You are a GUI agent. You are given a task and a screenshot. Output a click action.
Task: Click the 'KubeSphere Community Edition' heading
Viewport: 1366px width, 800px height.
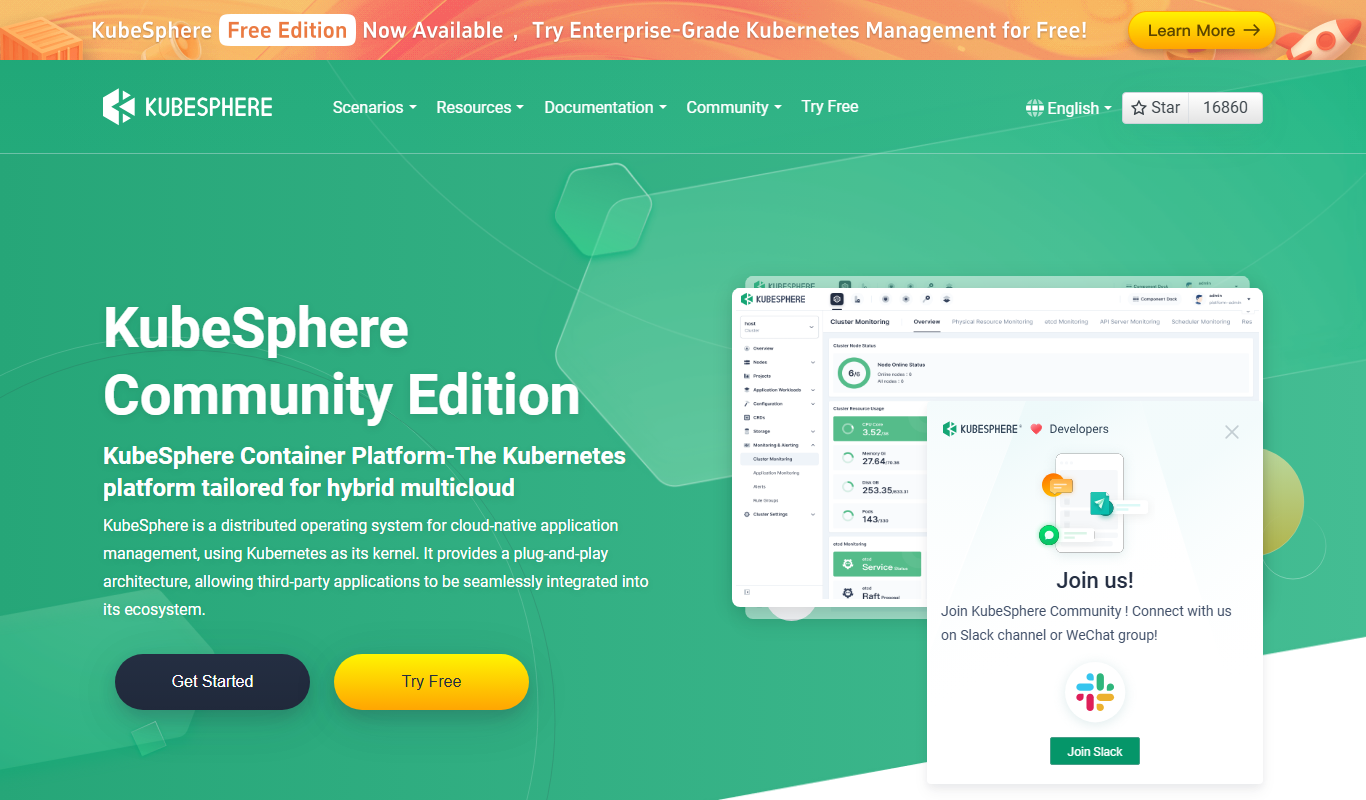click(342, 361)
